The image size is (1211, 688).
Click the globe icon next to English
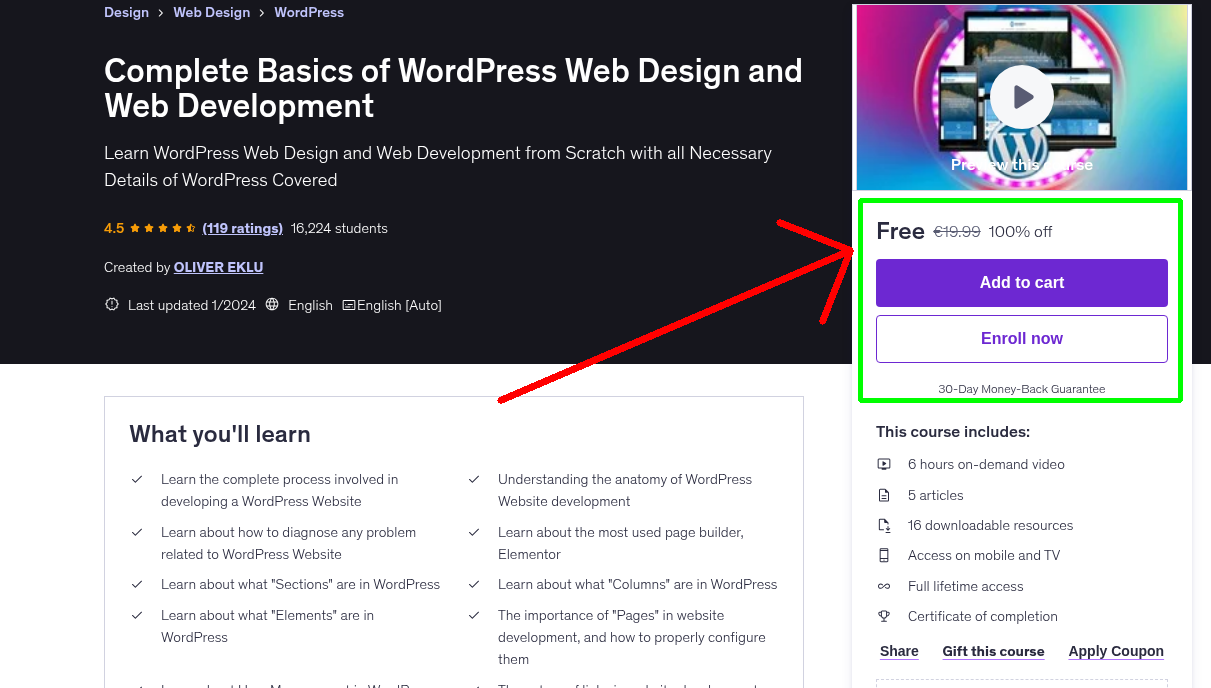272,305
